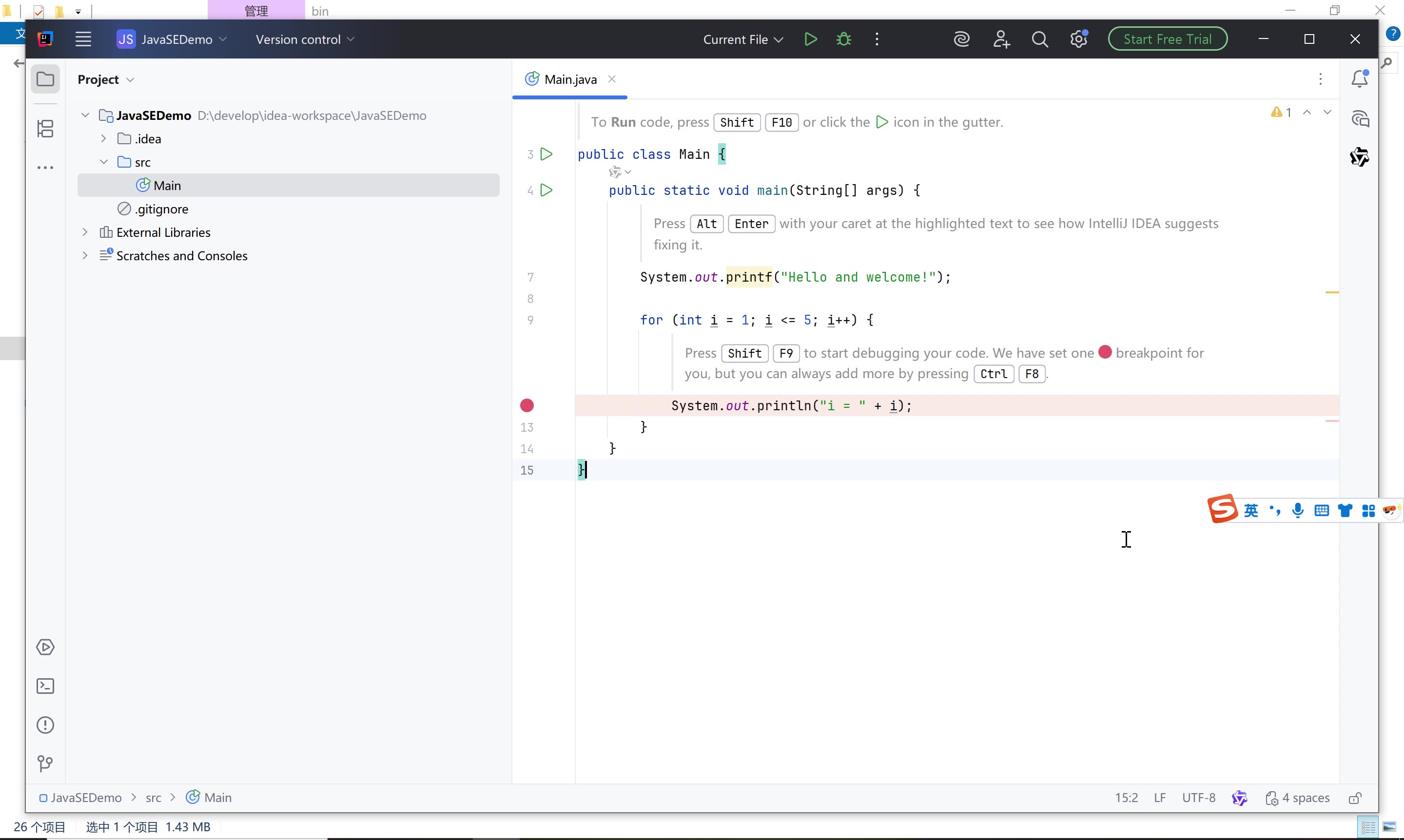
Task: Open the Git version control tool icon
Action: click(x=45, y=764)
